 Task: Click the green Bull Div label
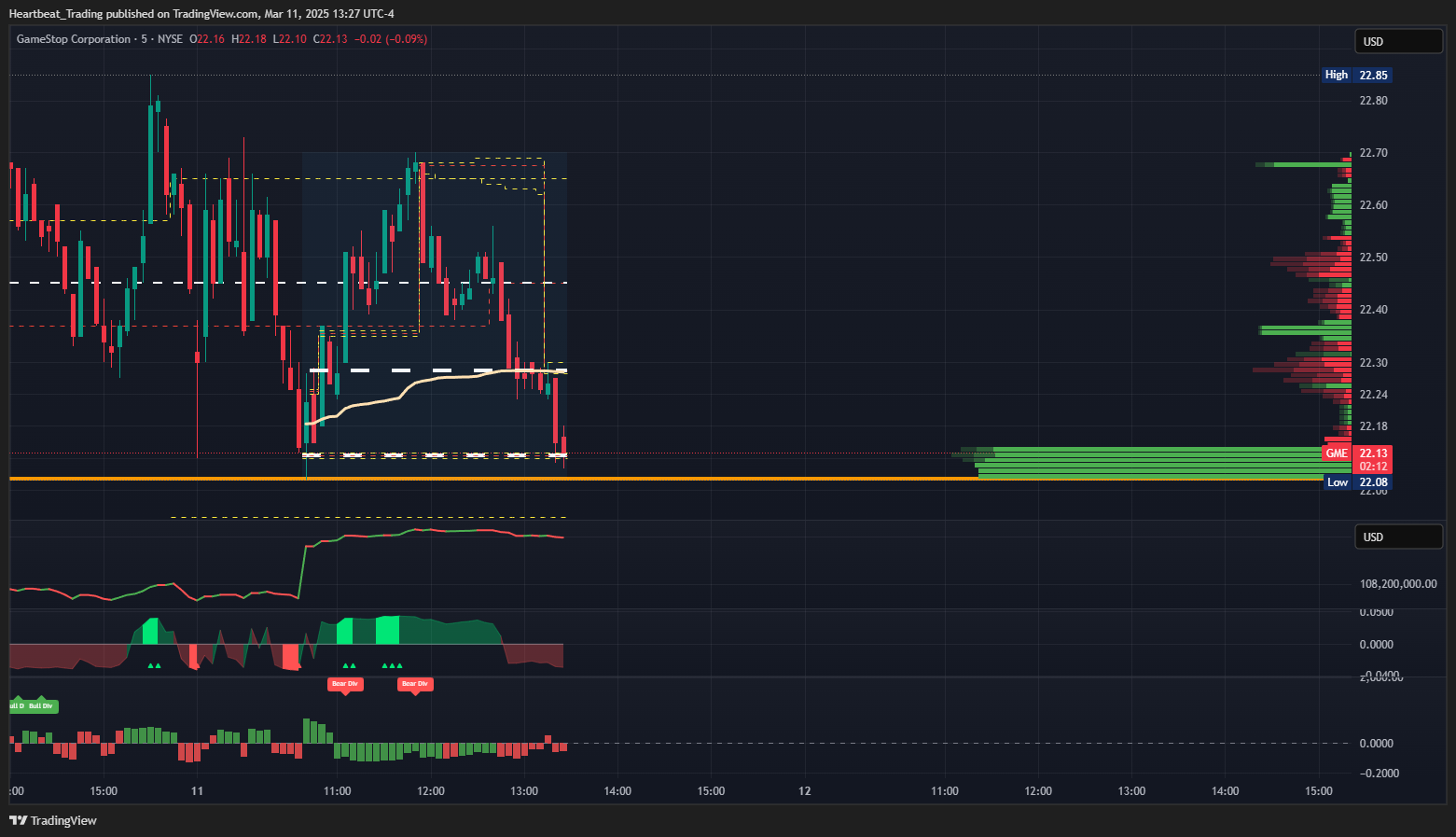[x=41, y=706]
